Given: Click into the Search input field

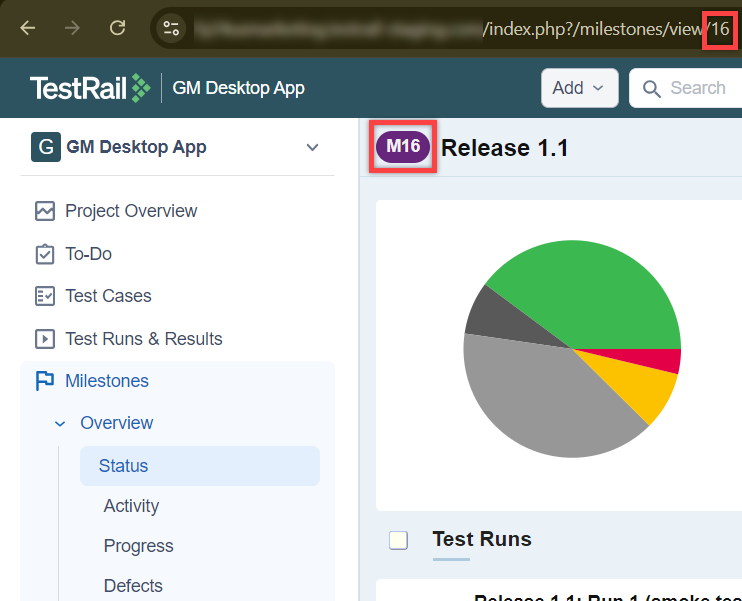Looking at the screenshot, I should [x=700, y=88].
